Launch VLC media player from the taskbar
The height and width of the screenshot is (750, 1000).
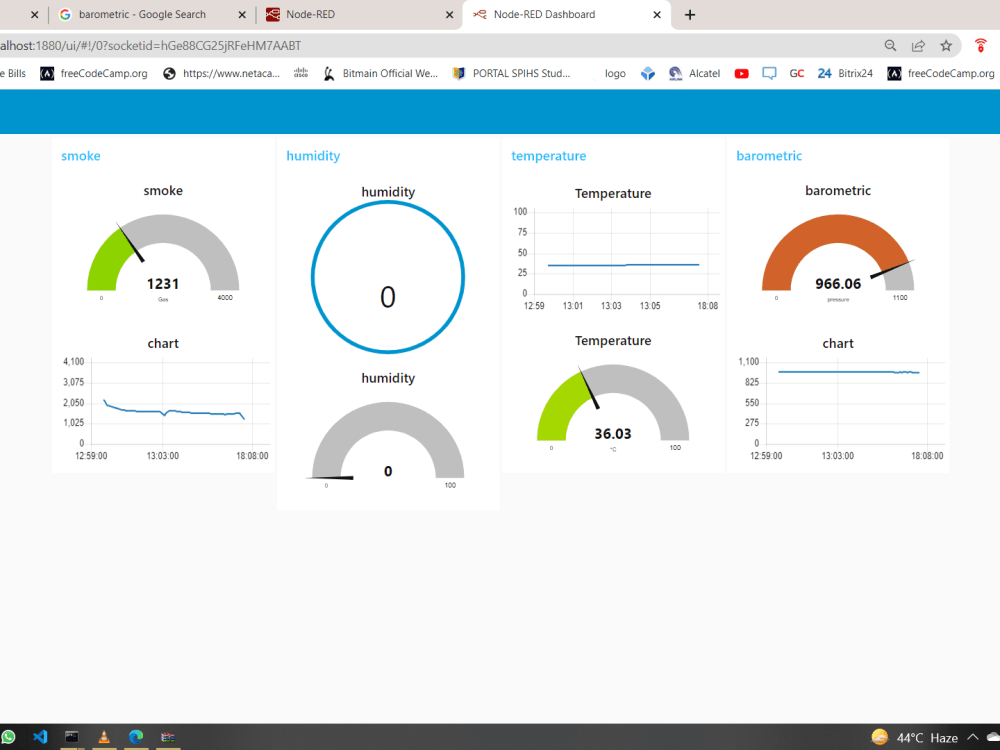[103, 737]
